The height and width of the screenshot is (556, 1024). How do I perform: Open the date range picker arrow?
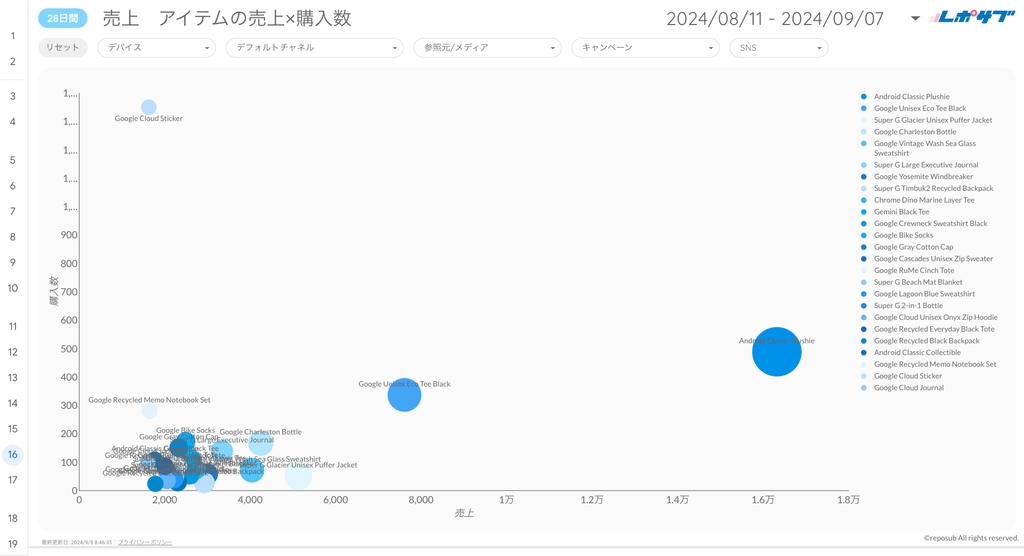[915, 19]
